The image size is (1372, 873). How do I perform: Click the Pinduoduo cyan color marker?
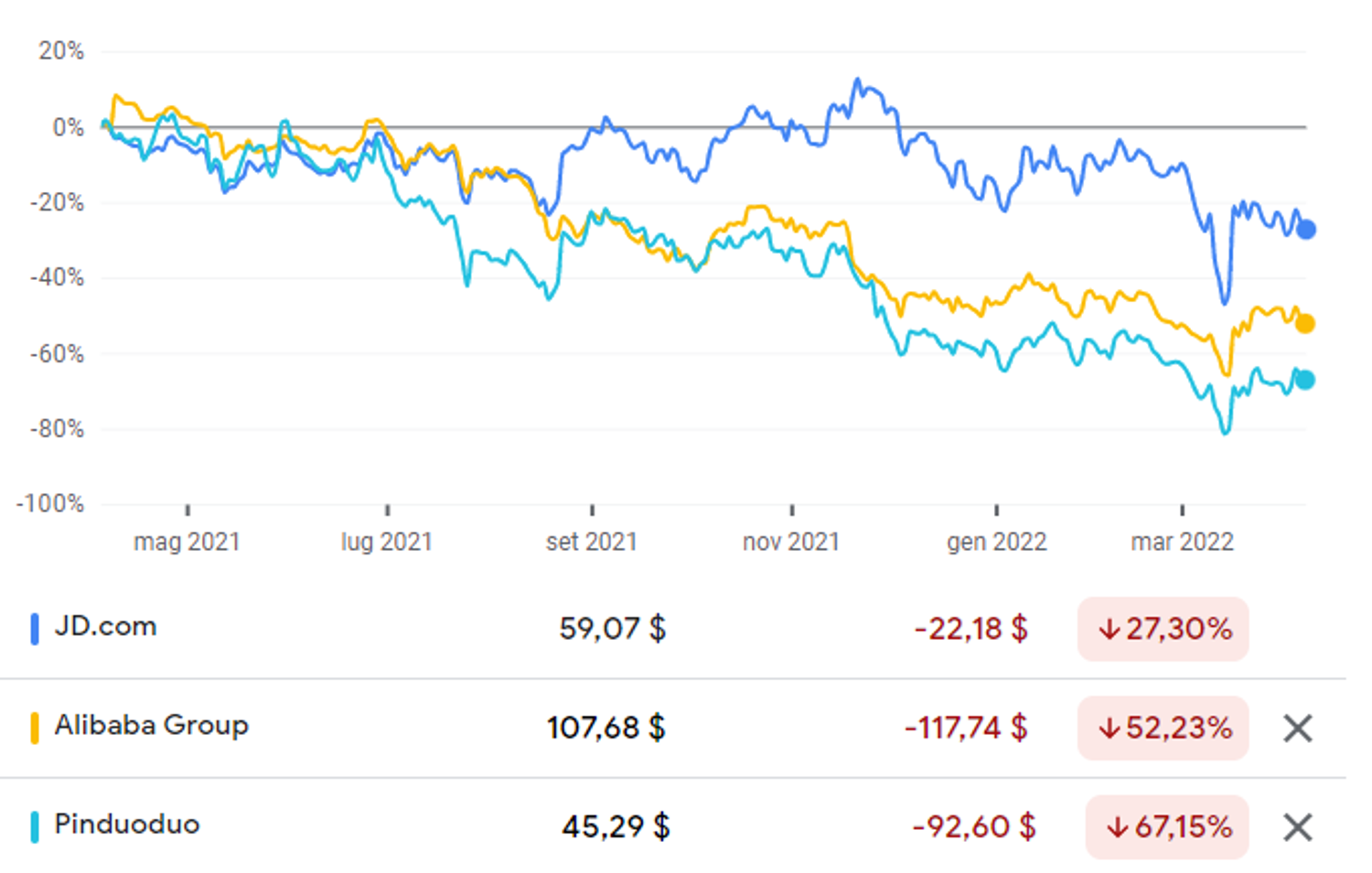(x=35, y=826)
